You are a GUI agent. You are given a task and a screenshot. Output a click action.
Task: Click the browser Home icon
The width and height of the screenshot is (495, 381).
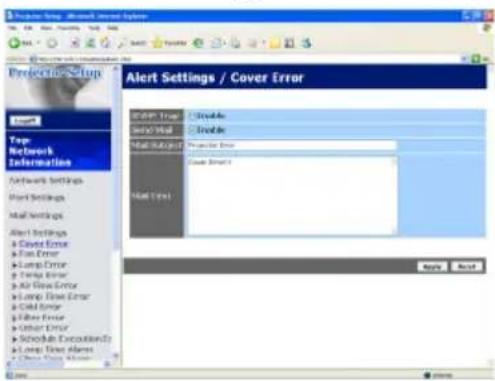[x=105, y=43]
